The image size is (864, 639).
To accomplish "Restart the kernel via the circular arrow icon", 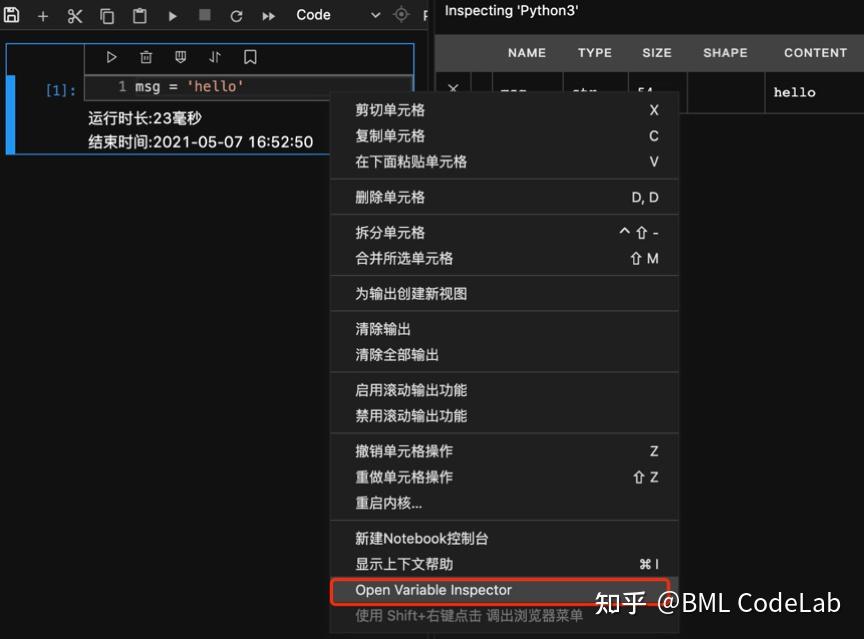I will point(235,15).
